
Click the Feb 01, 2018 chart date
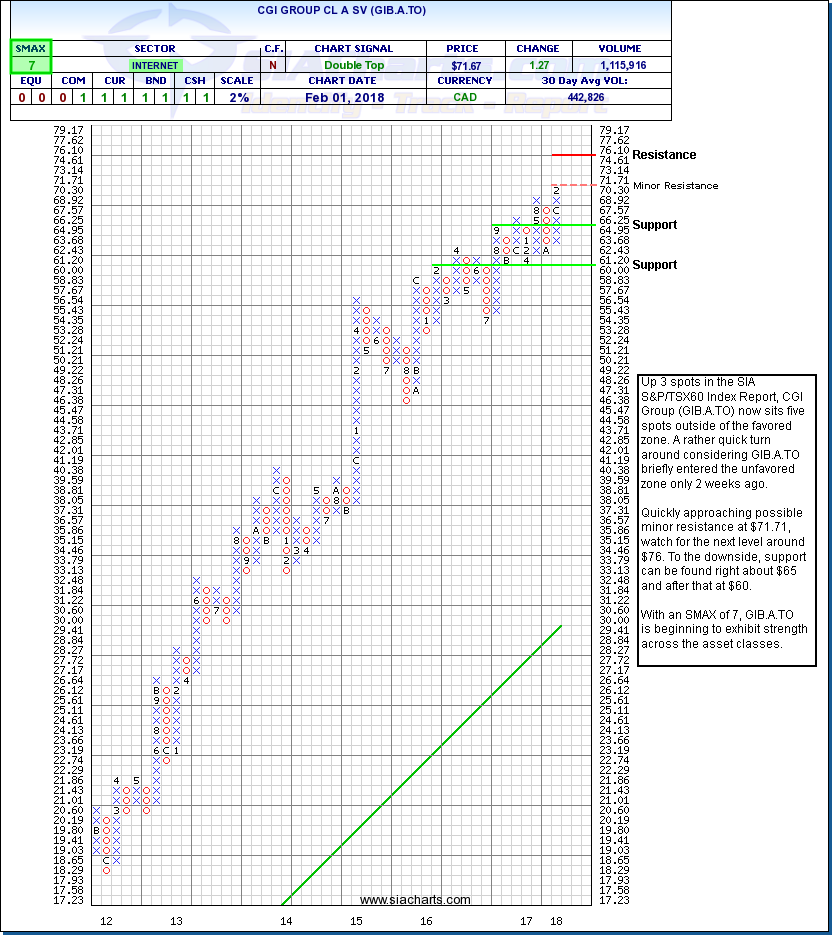tap(341, 97)
